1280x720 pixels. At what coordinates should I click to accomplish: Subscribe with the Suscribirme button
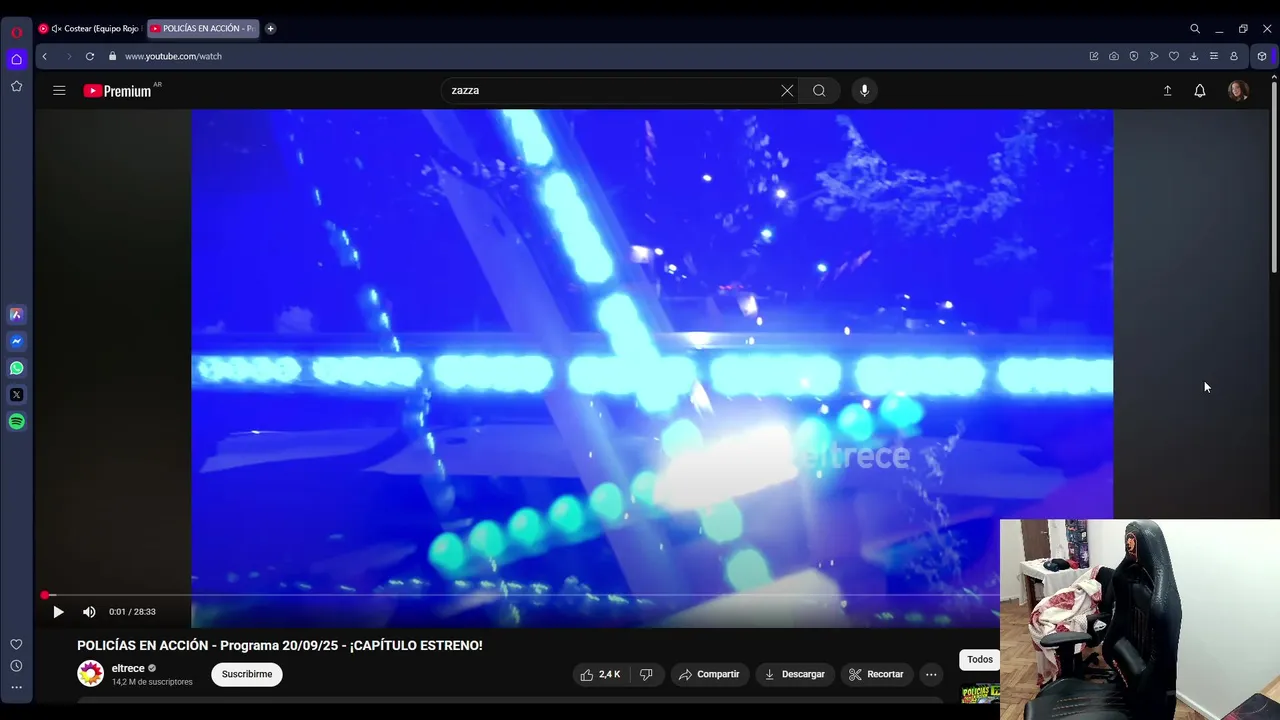[x=247, y=674]
